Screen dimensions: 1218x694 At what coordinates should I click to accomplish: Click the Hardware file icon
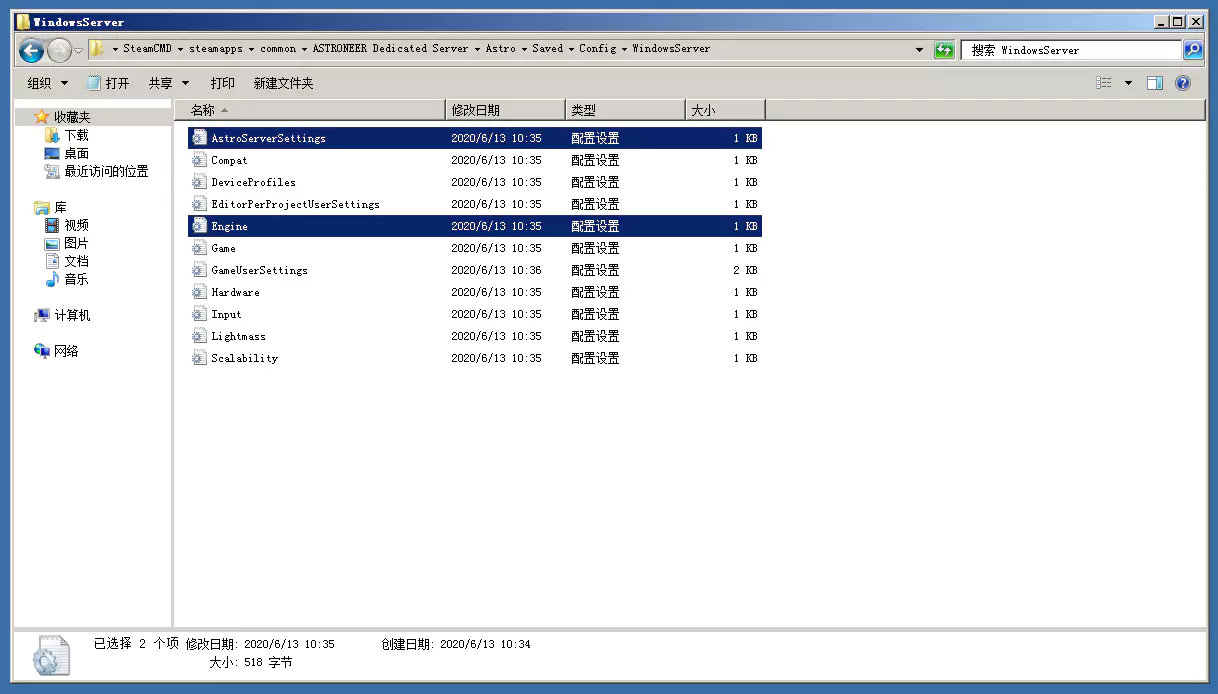(x=198, y=292)
